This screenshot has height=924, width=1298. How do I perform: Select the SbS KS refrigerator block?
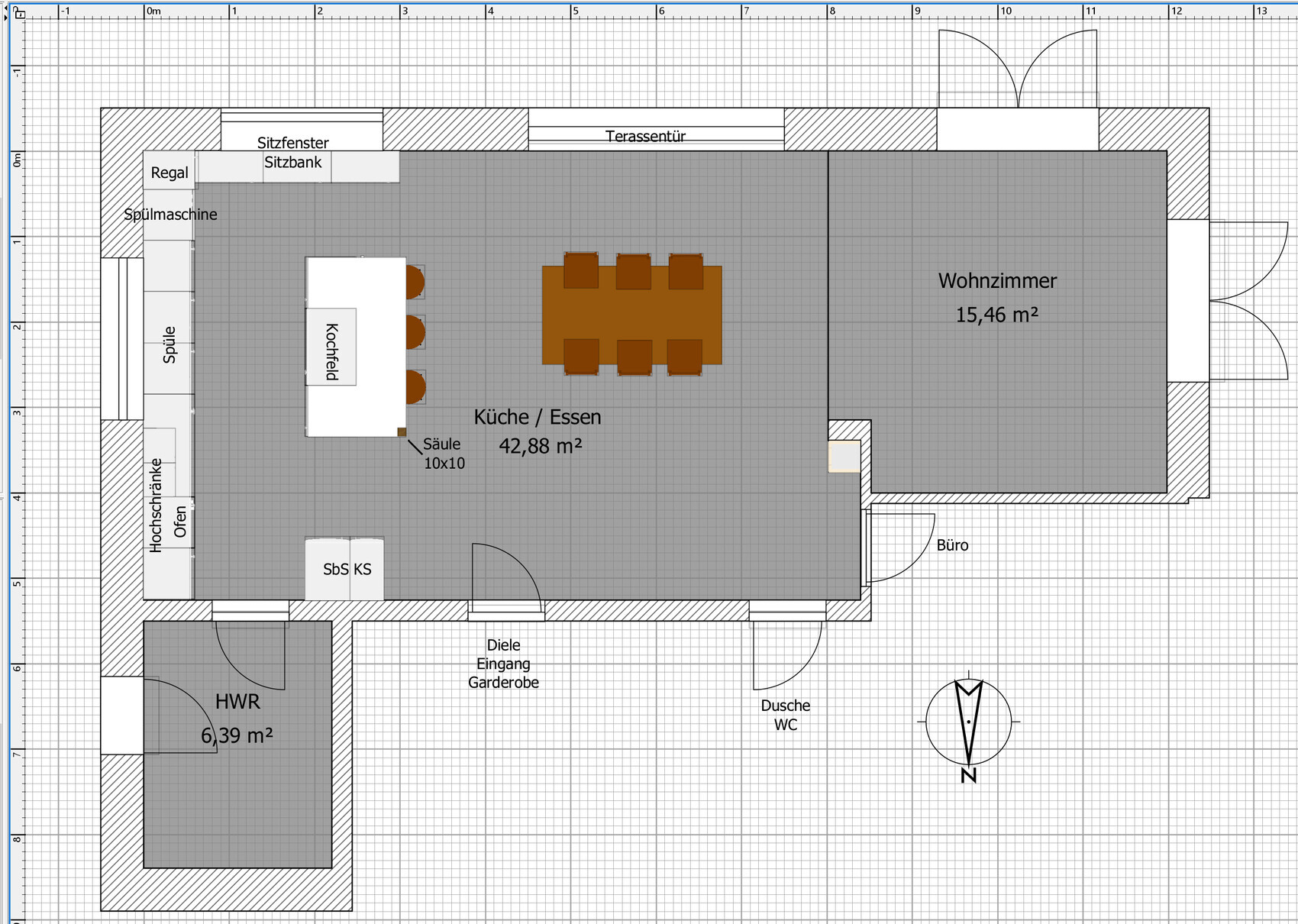(x=345, y=570)
